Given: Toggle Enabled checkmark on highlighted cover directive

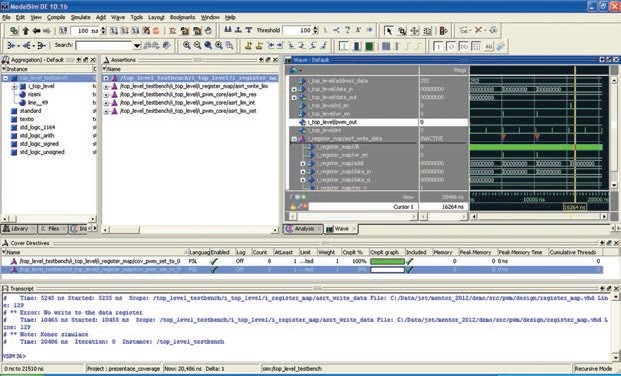Looking at the screenshot, I should coord(214,269).
